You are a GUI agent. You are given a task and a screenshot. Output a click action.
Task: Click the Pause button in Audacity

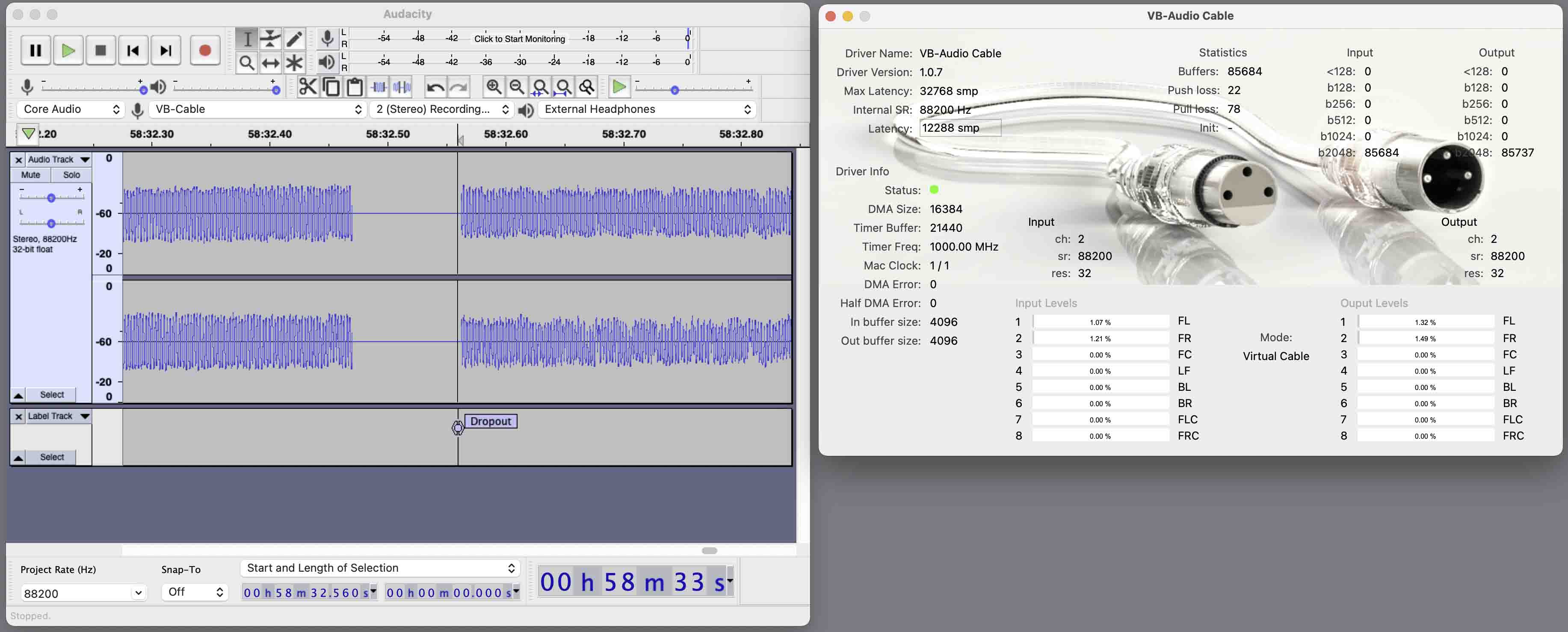[x=36, y=50]
